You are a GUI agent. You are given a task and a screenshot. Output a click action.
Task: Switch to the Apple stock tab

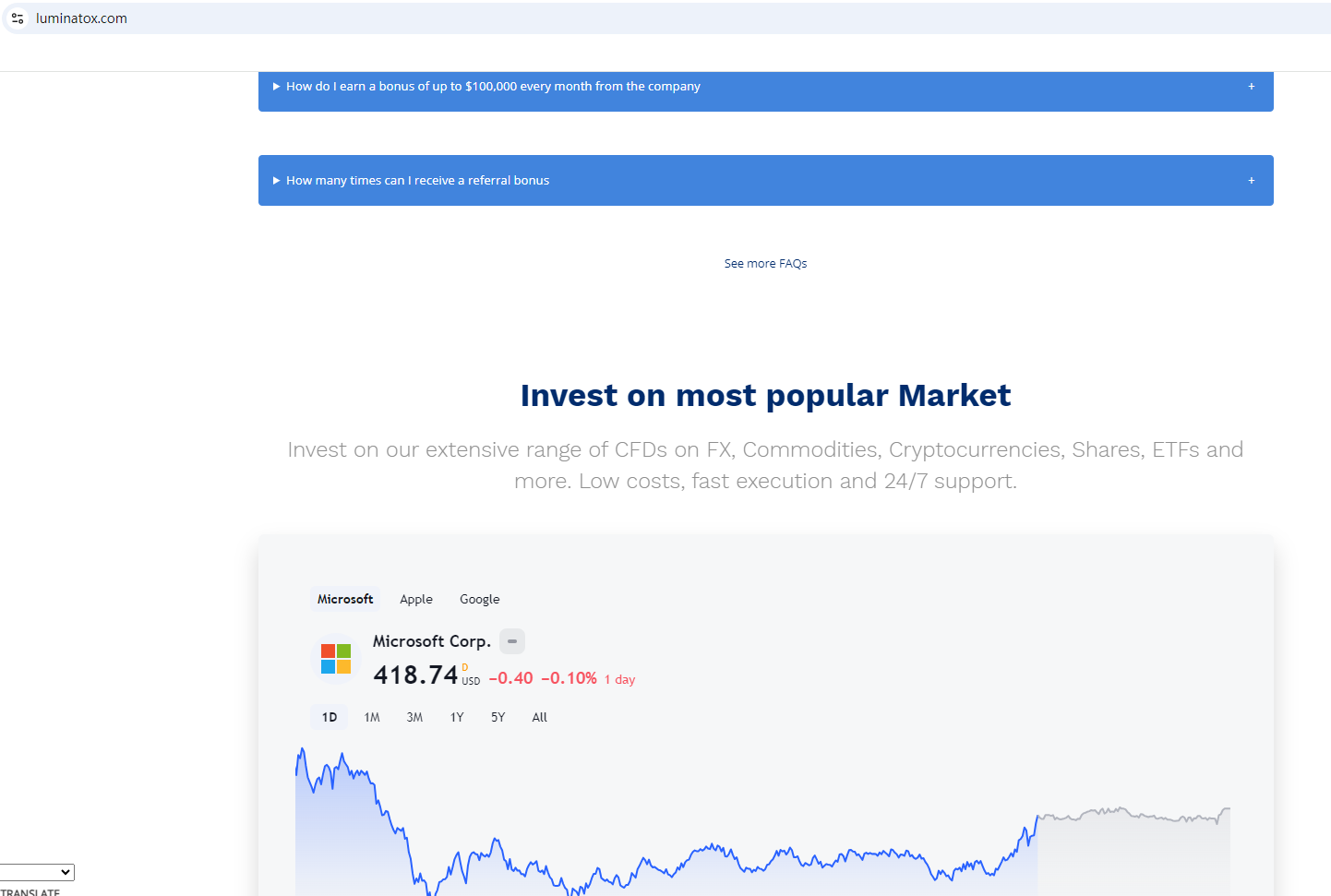416,600
